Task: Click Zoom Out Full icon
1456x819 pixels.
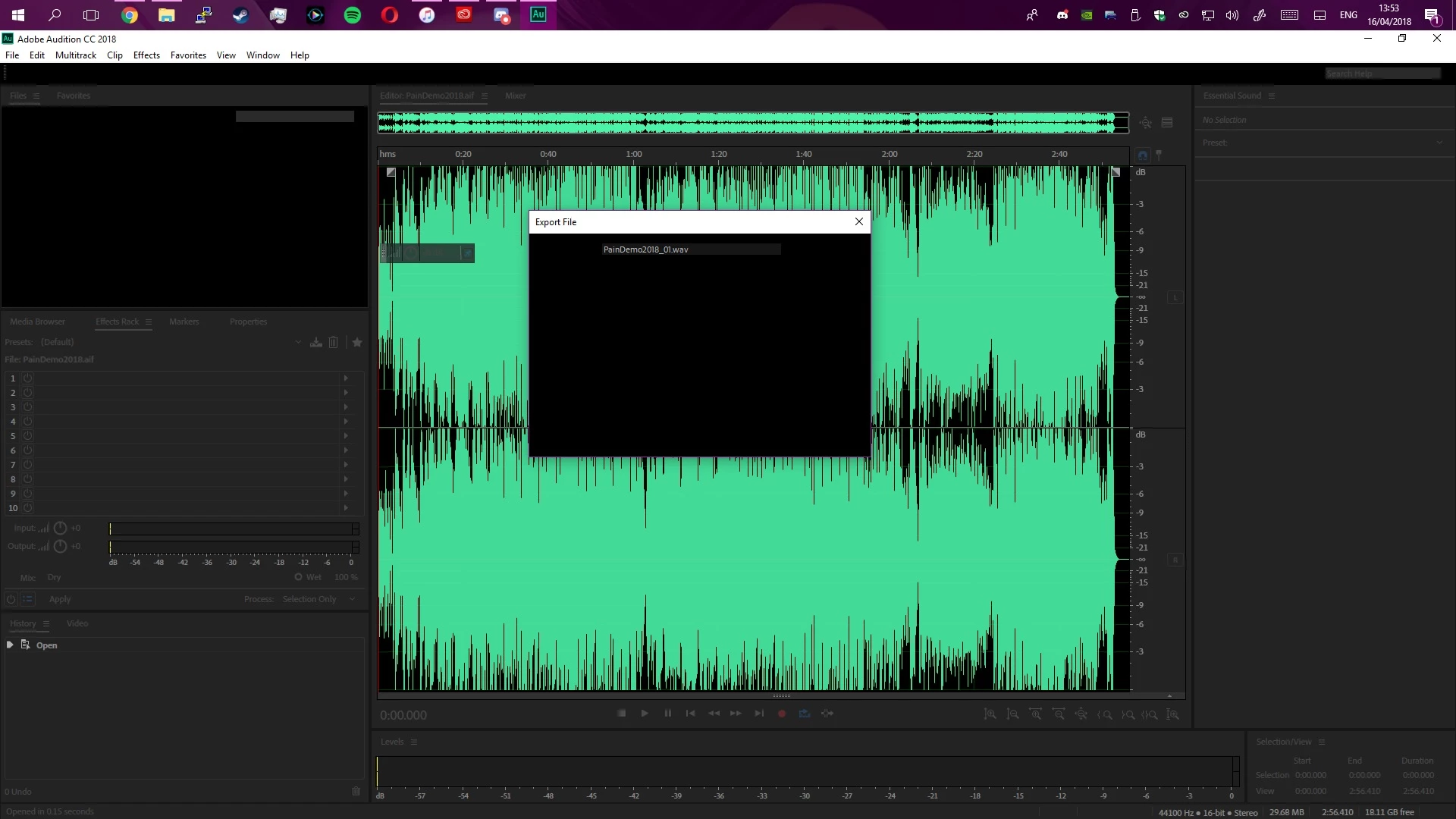Action: point(1081,714)
